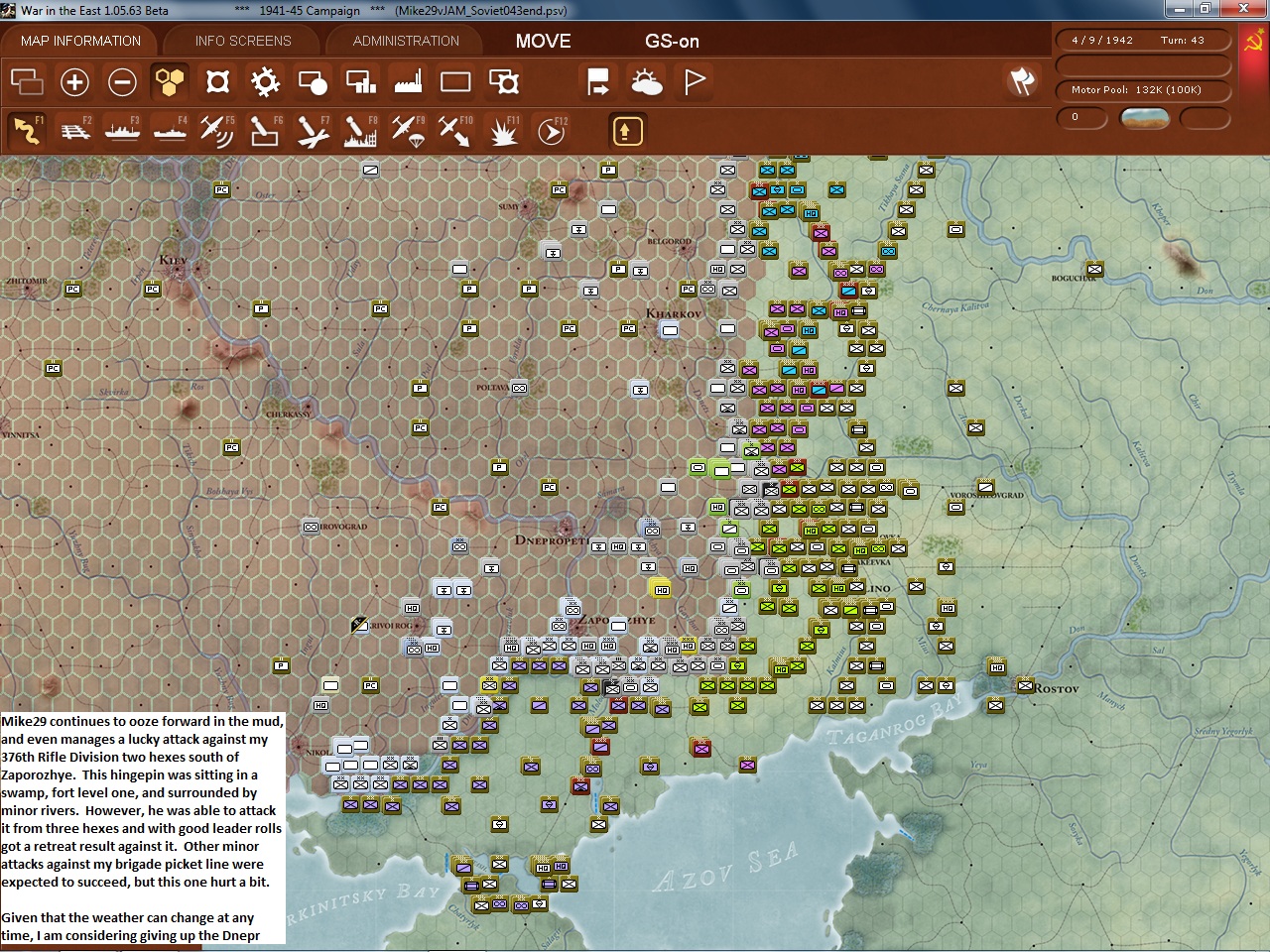
Task: Zoom out the map with minus icon
Action: coord(122,81)
